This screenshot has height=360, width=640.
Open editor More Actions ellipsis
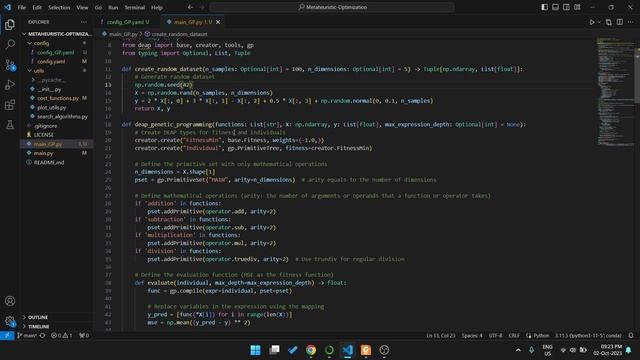(631, 22)
